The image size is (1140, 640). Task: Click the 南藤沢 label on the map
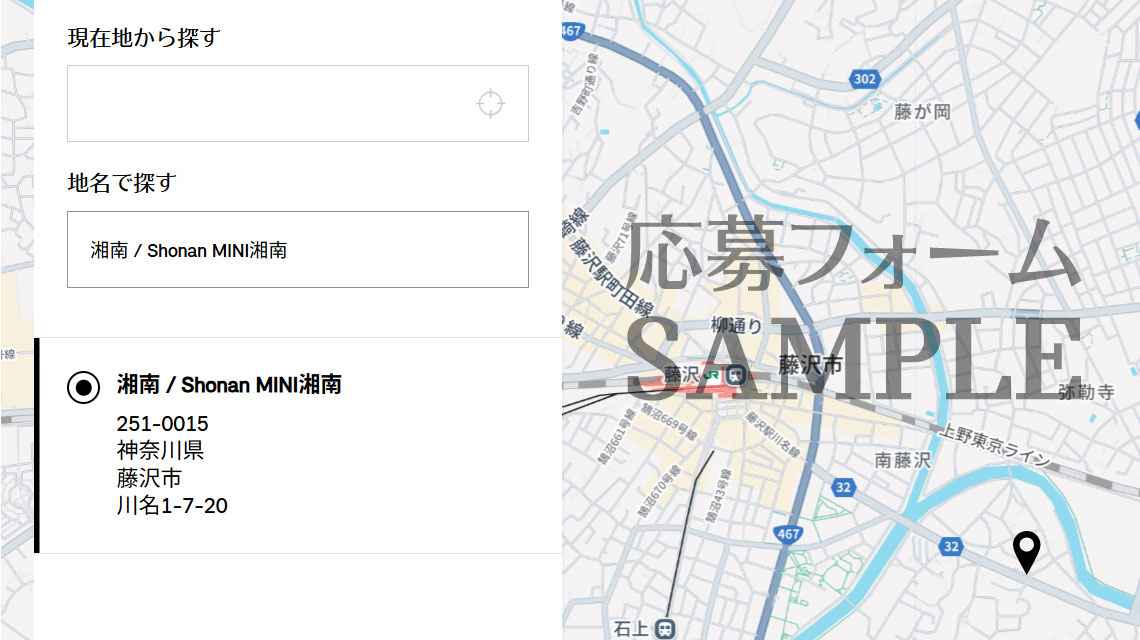tap(902, 460)
